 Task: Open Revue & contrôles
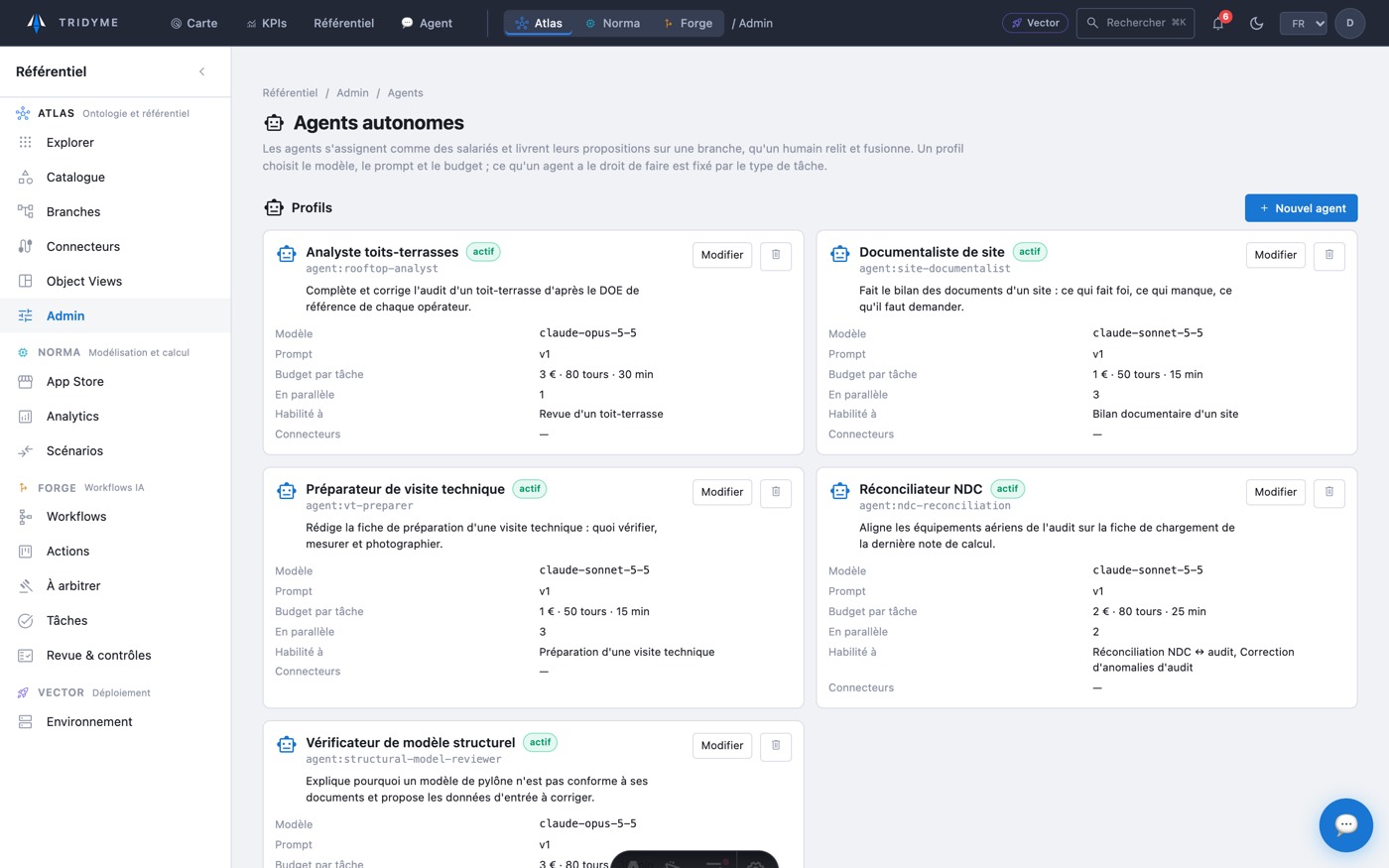115,655
